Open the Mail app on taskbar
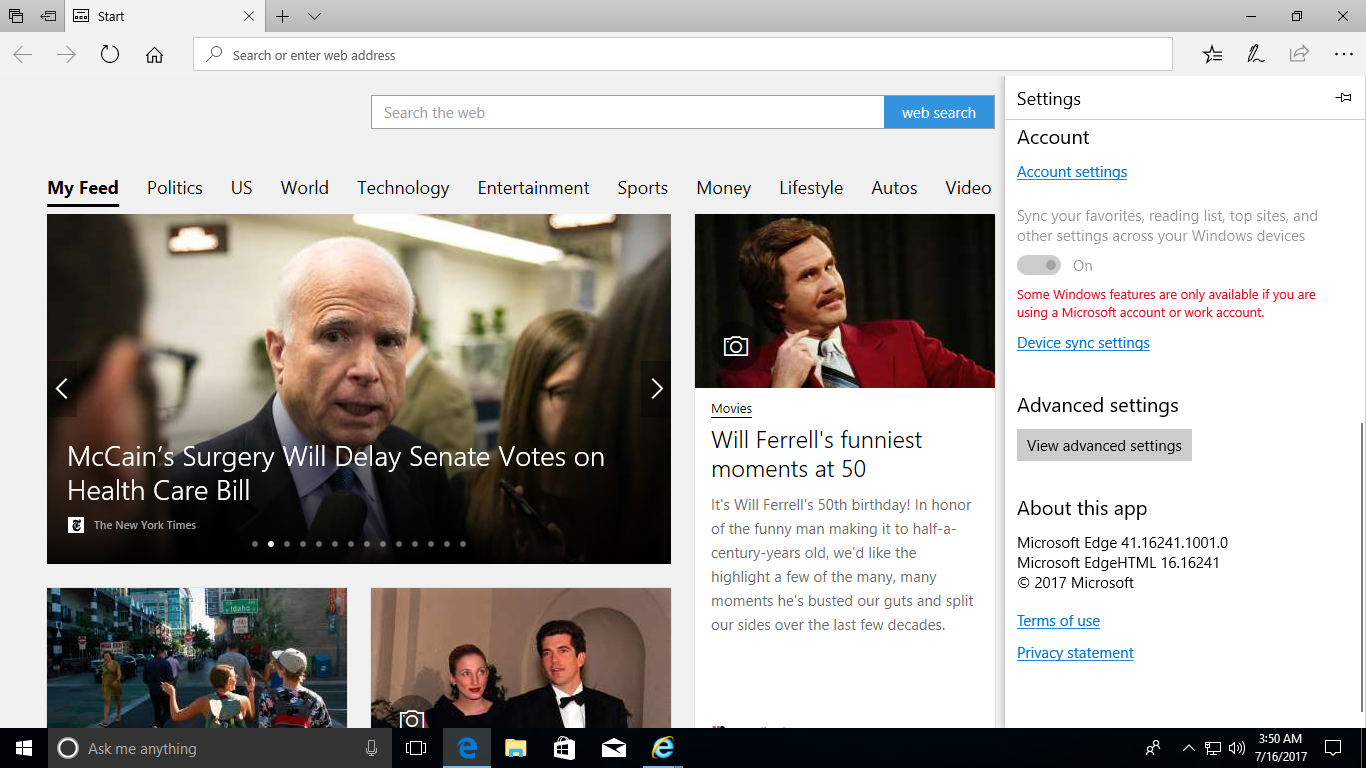 614,748
